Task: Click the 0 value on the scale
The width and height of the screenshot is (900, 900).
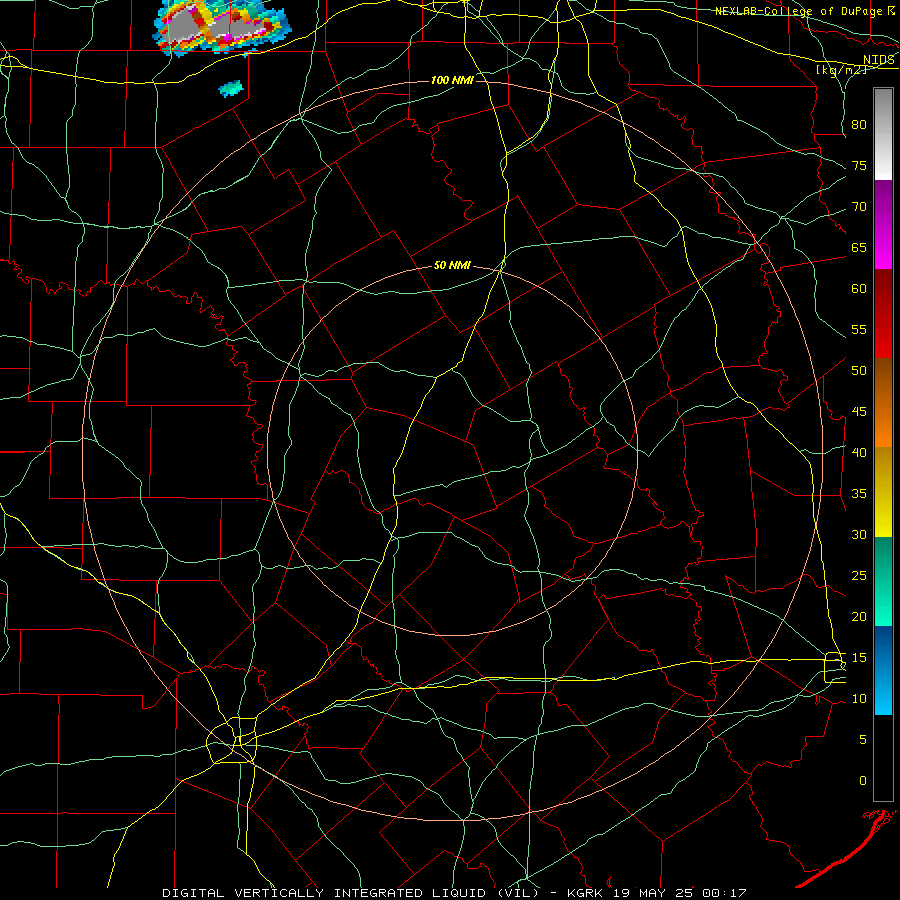Action: 863,781
